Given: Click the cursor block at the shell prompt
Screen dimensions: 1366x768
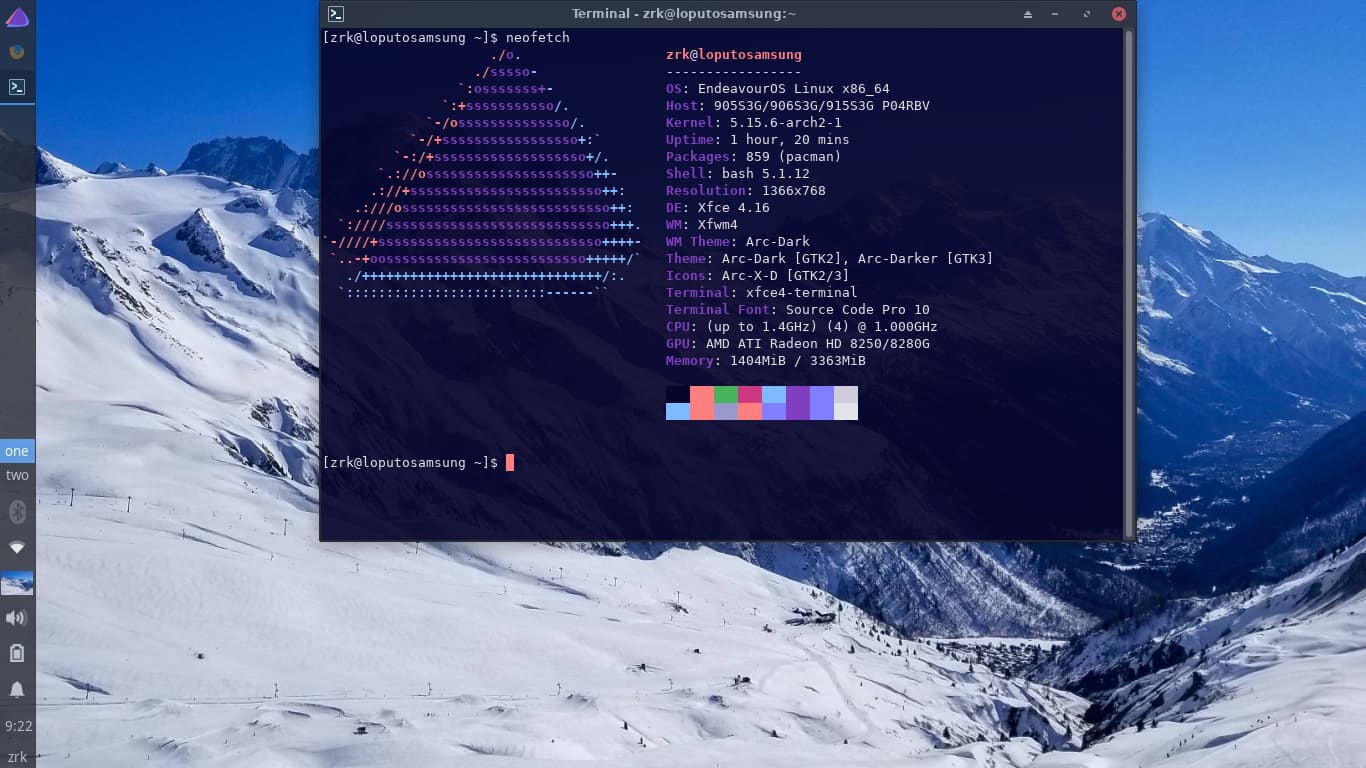Looking at the screenshot, I should pos(510,462).
